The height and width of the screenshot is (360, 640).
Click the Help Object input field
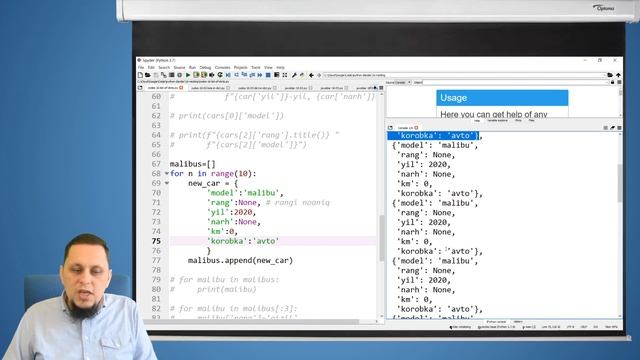515,82
